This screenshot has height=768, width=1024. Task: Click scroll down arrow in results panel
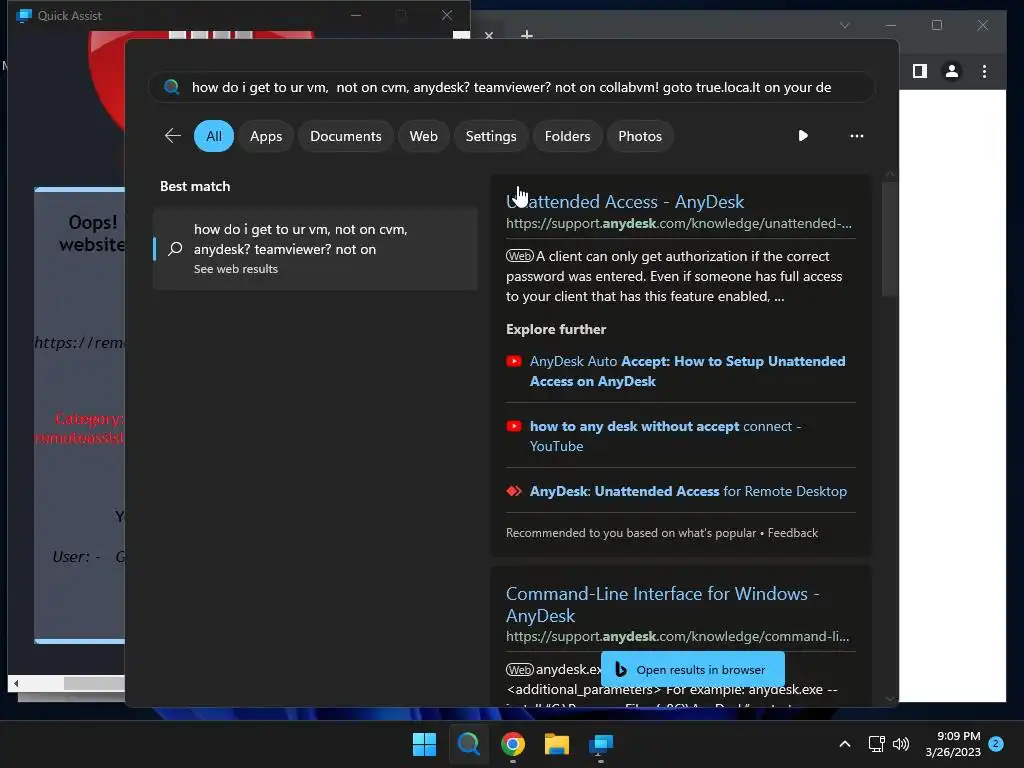pyautogui.click(x=889, y=699)
